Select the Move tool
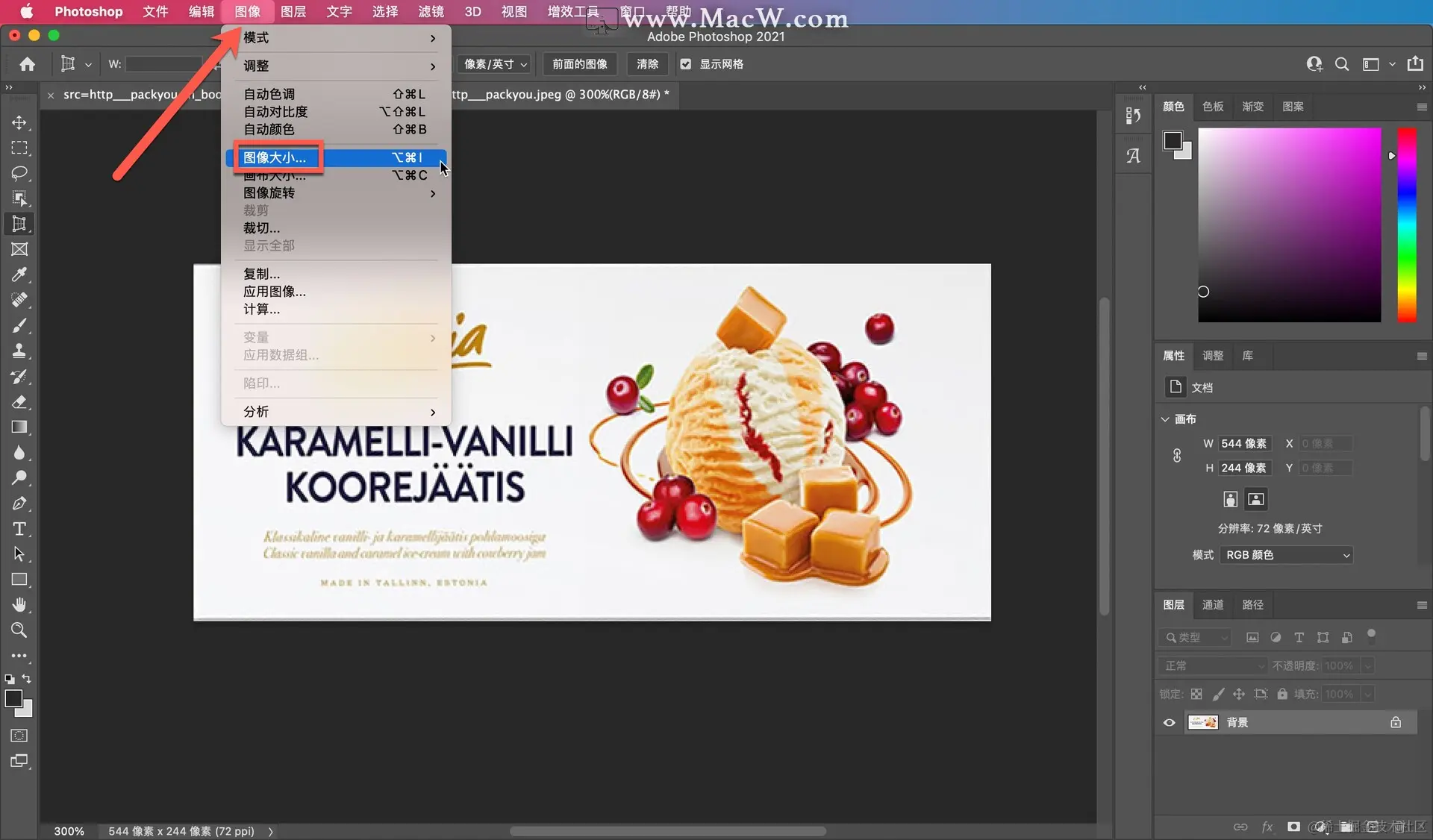 coord(19,122)
